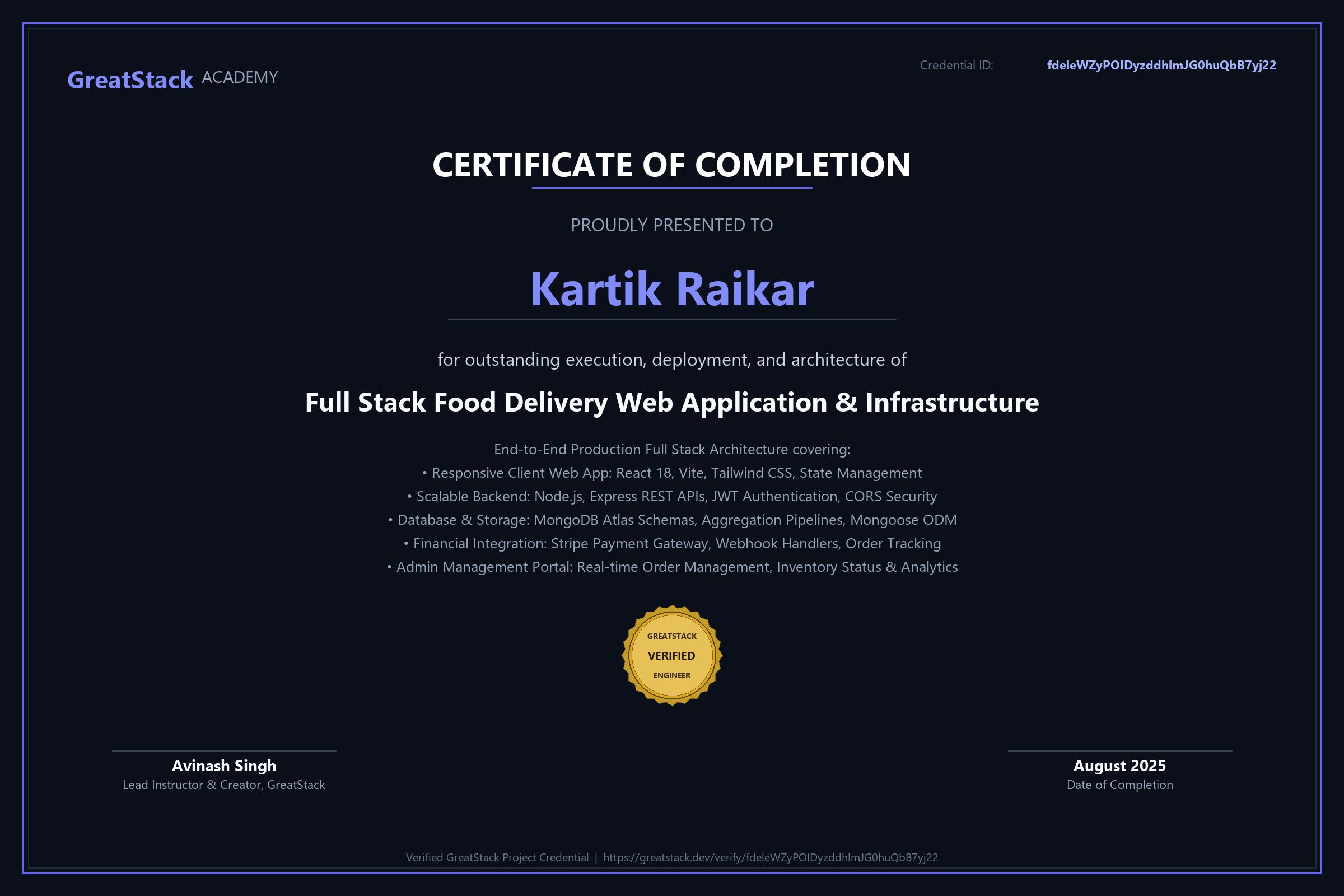The height and width of the screenshot is (896, 1344).
Task: Click the Date of Completion label
Action: click(1120, 785)
